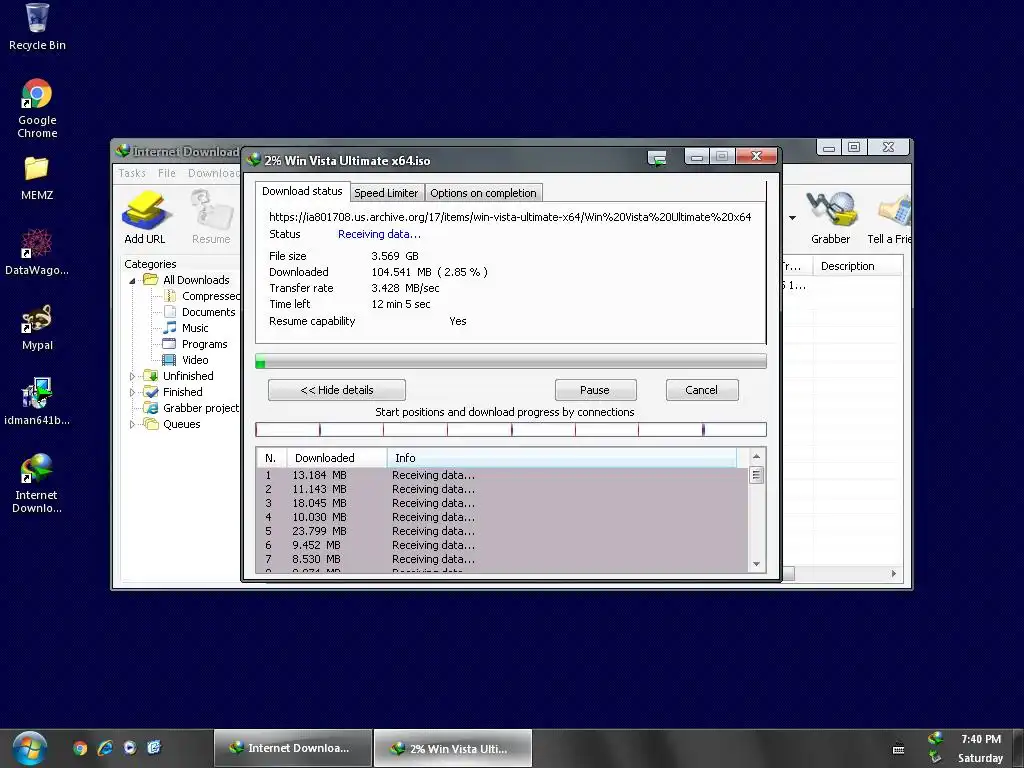
Task: Pause the current download
Action: tap(595, 390)
